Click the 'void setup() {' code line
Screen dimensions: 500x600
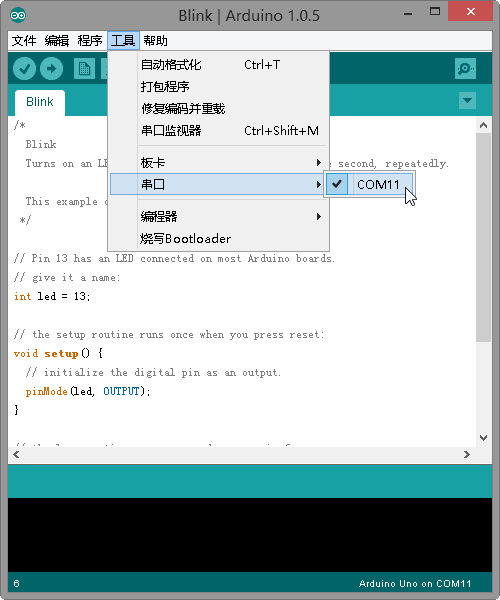coord(59,353)
